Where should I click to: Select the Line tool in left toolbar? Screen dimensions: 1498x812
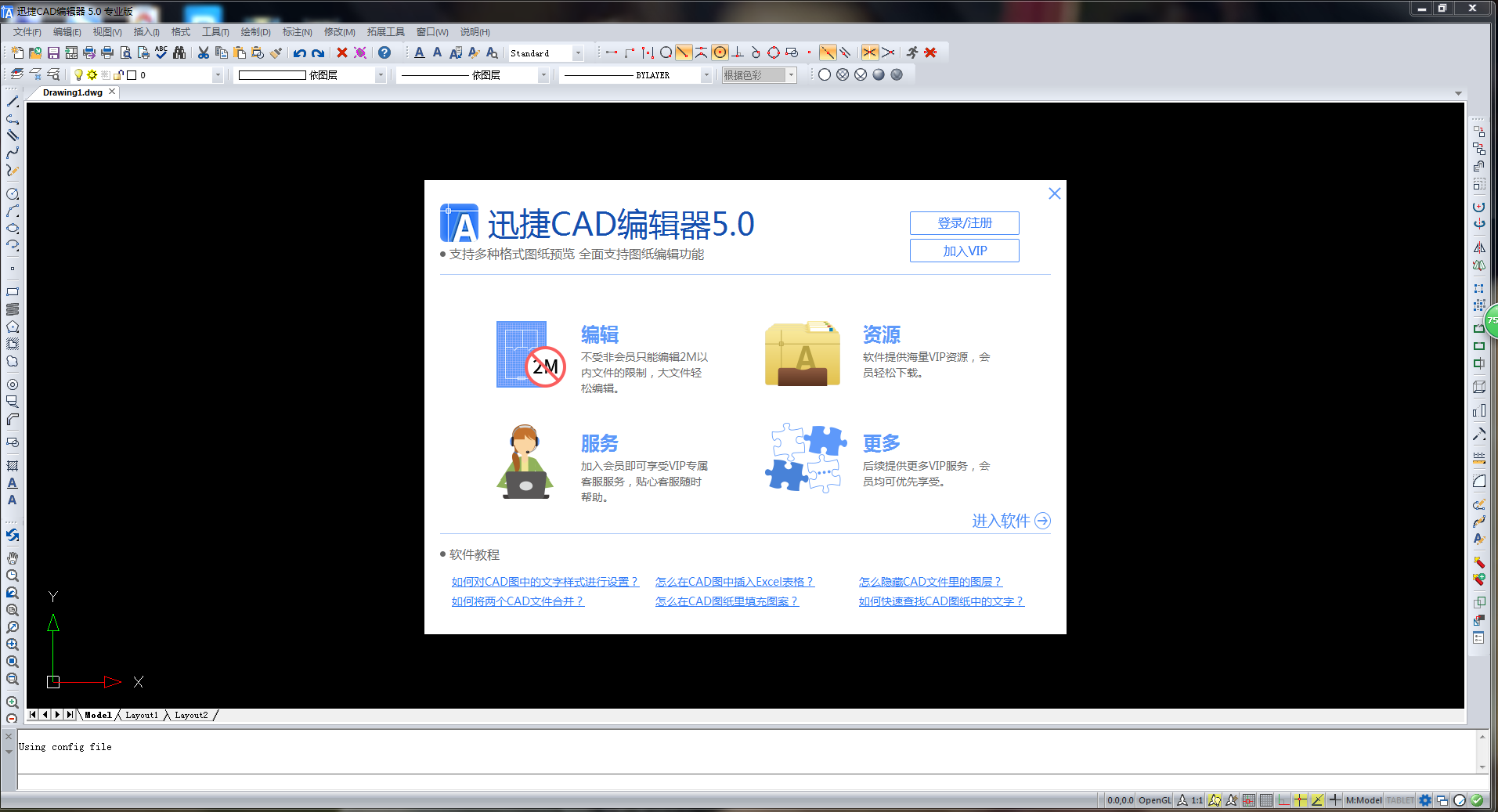(13, 101)
